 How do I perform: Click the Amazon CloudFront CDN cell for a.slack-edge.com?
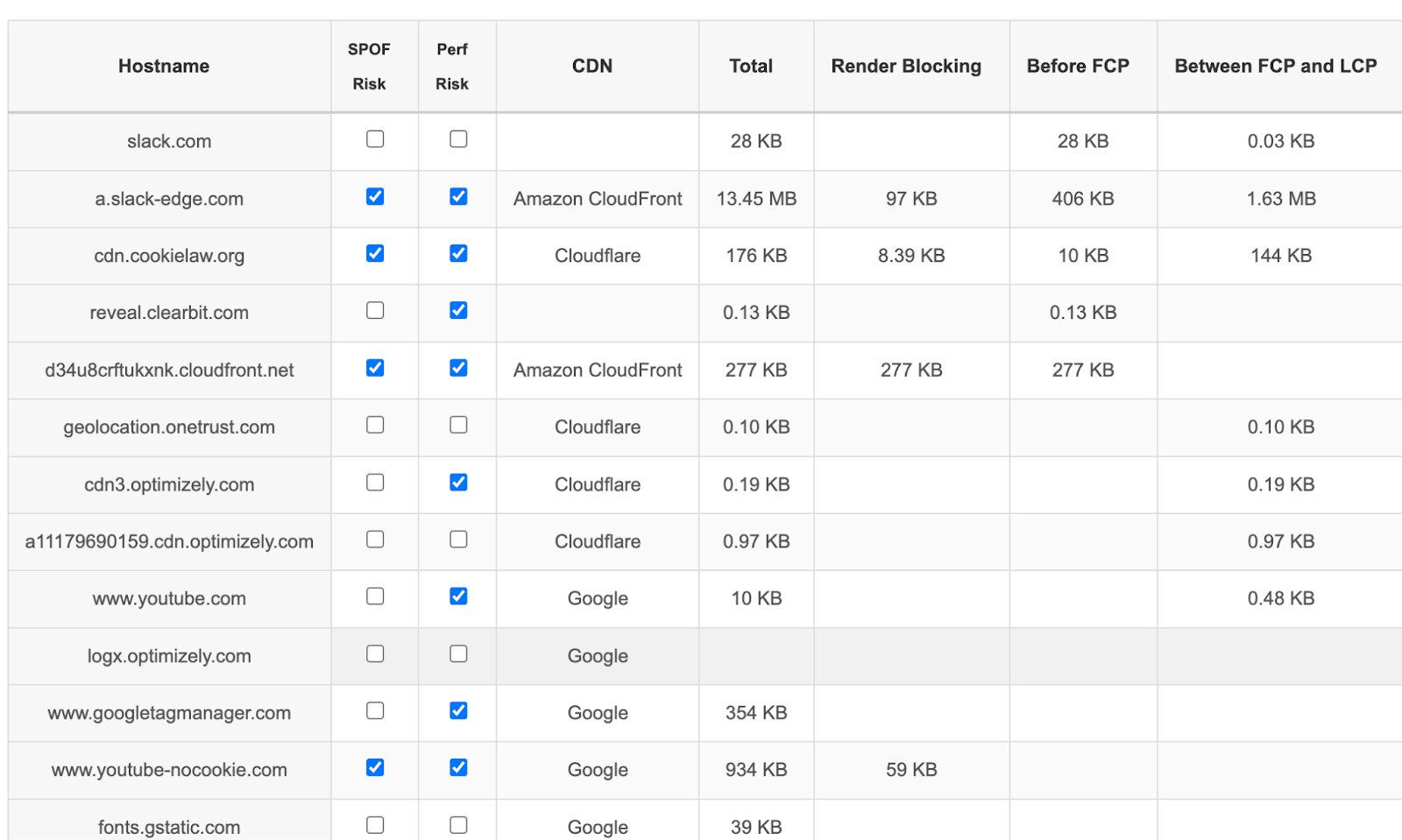(x=597, y=198)
